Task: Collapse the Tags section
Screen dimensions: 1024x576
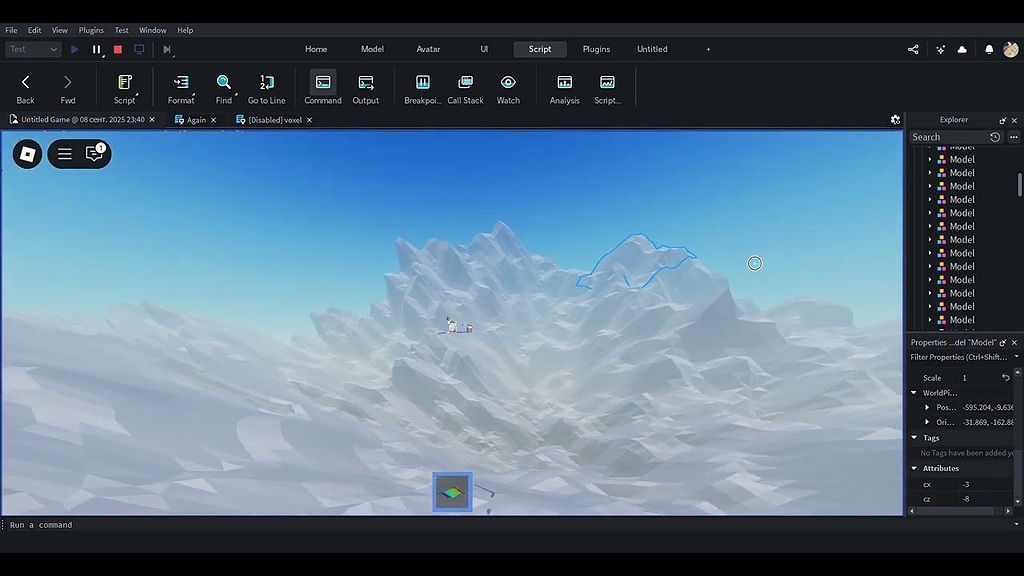Action: click(916, 438)
